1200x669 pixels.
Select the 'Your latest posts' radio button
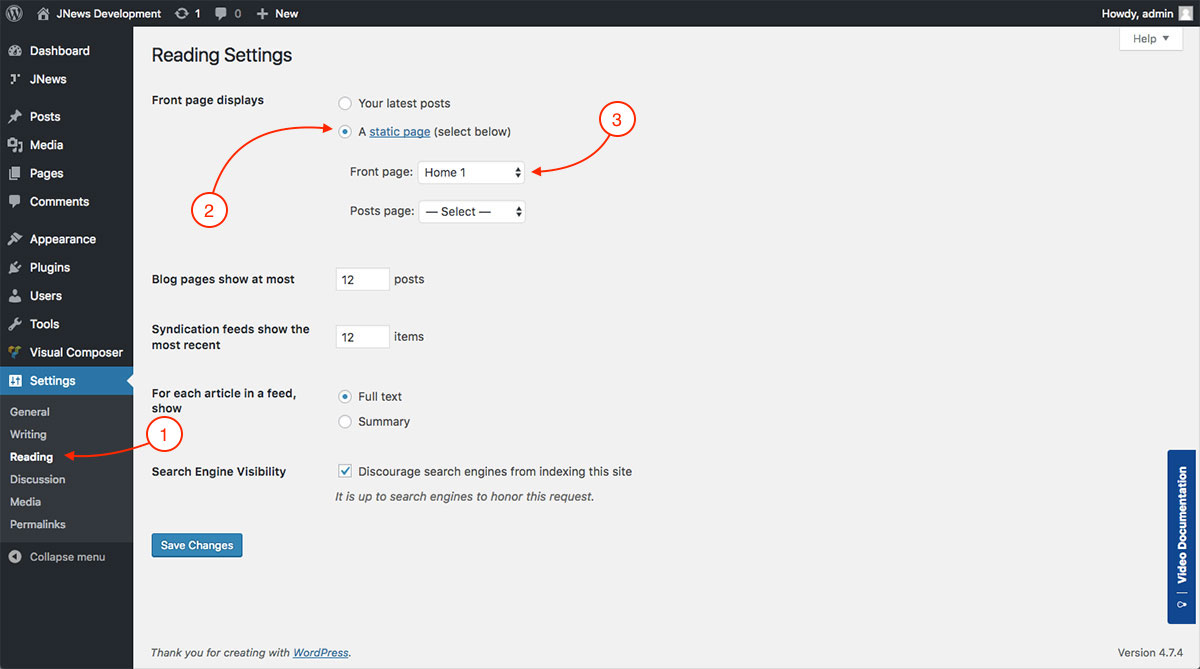coord(345,103)
